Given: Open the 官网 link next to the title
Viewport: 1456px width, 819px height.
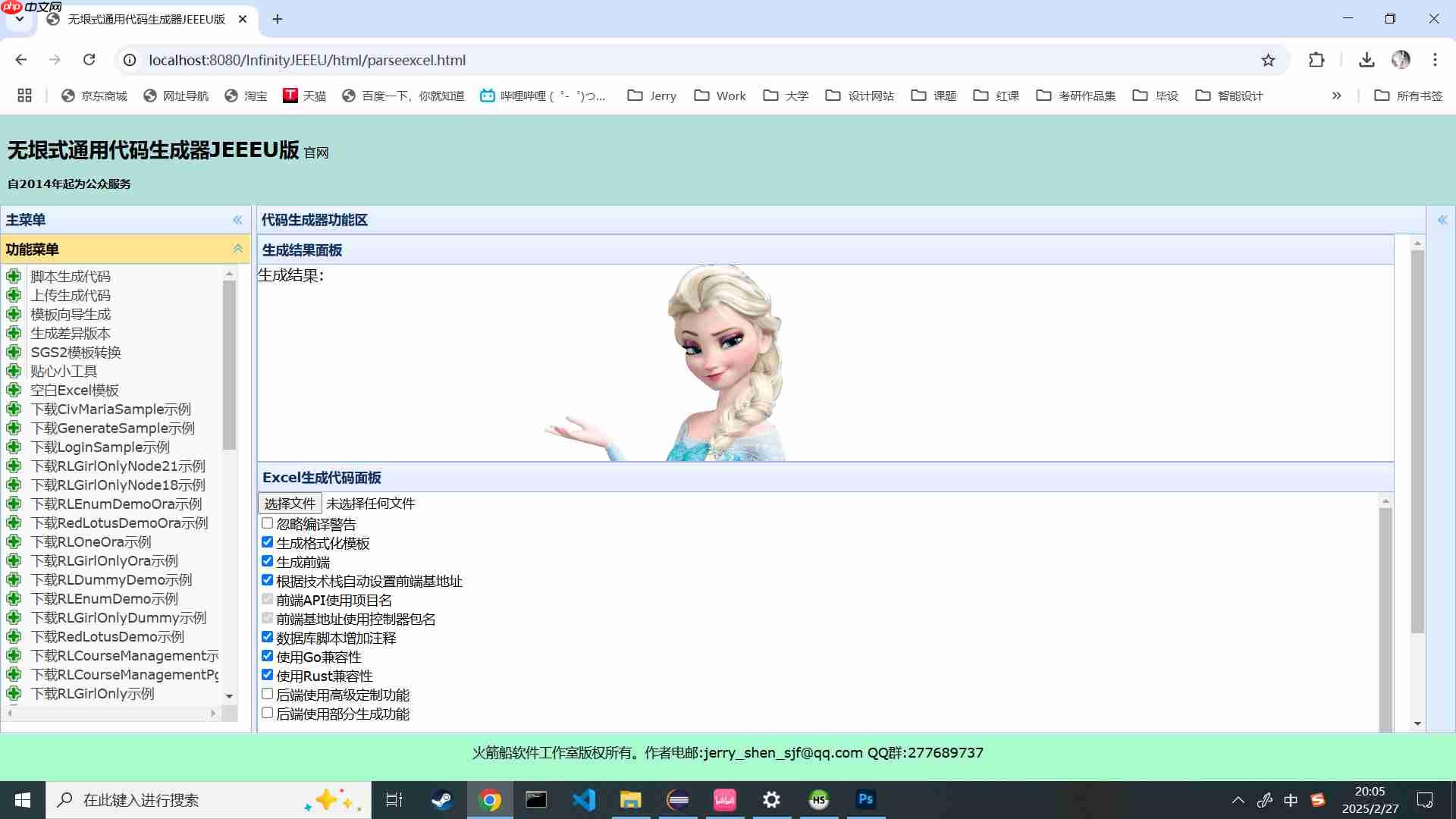Looking at the screenshot, I should click(315, 152).
